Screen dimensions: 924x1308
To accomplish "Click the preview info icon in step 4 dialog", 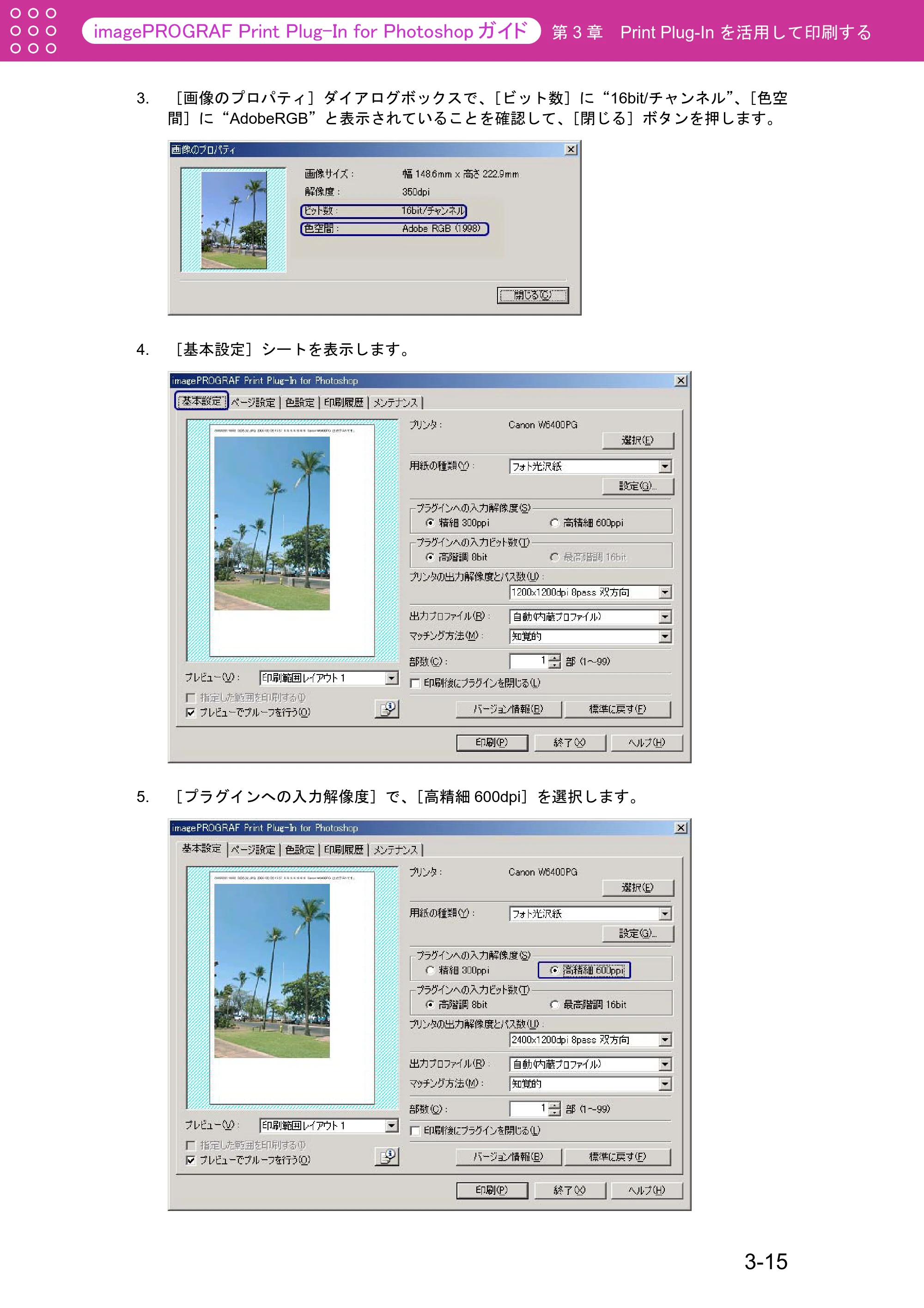I will point(387,709).
